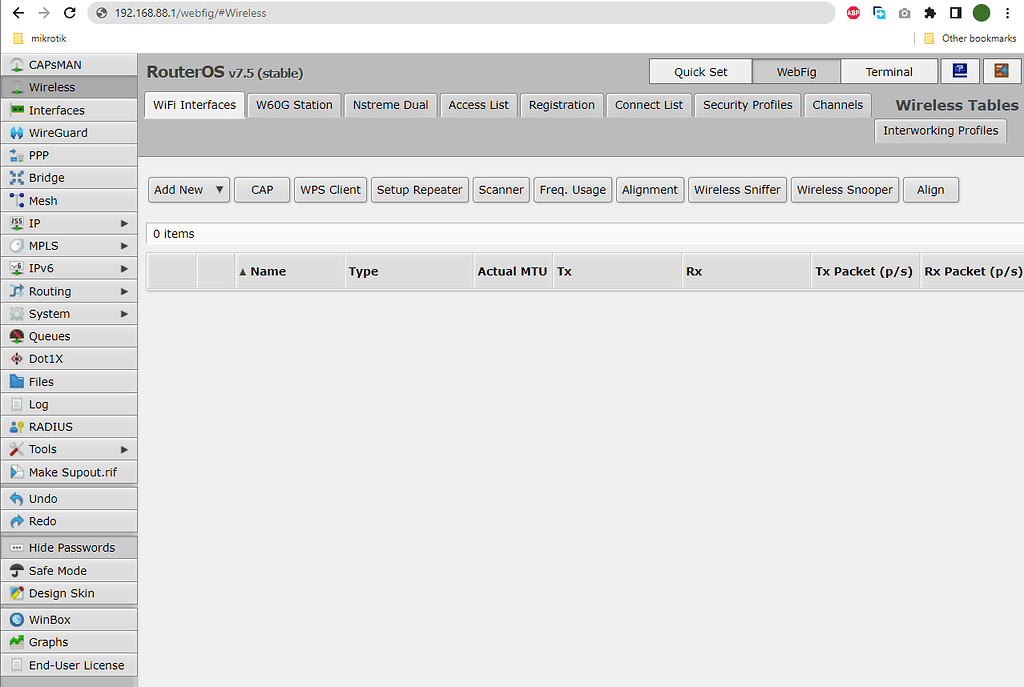The height and width of the screenshot is (687, 1024).
Task: Open the Nstreme Dual tab
Action: (x=391, y=105)
